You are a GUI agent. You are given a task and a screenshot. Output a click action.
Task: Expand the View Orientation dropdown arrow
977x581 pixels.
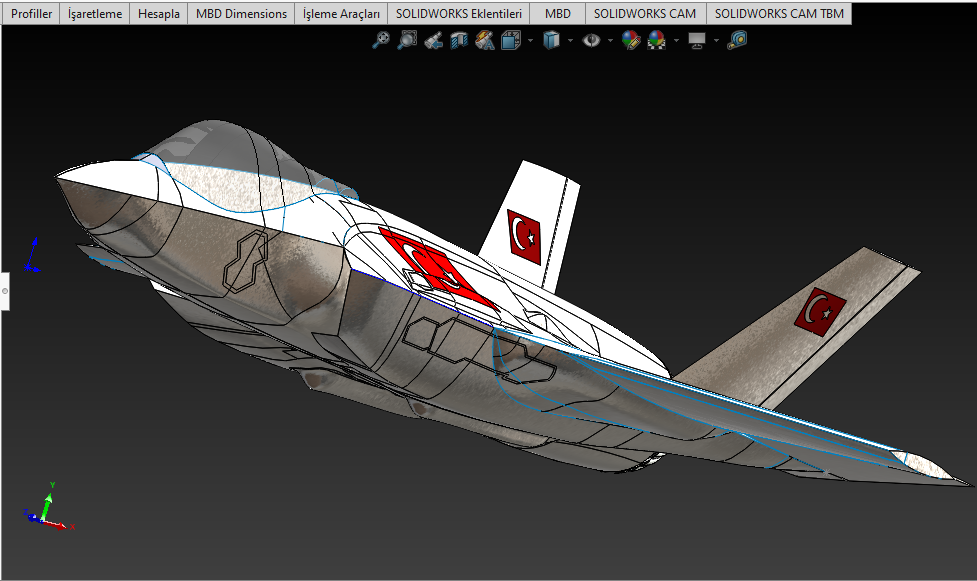pyautogui.click(x=530, y=41)
